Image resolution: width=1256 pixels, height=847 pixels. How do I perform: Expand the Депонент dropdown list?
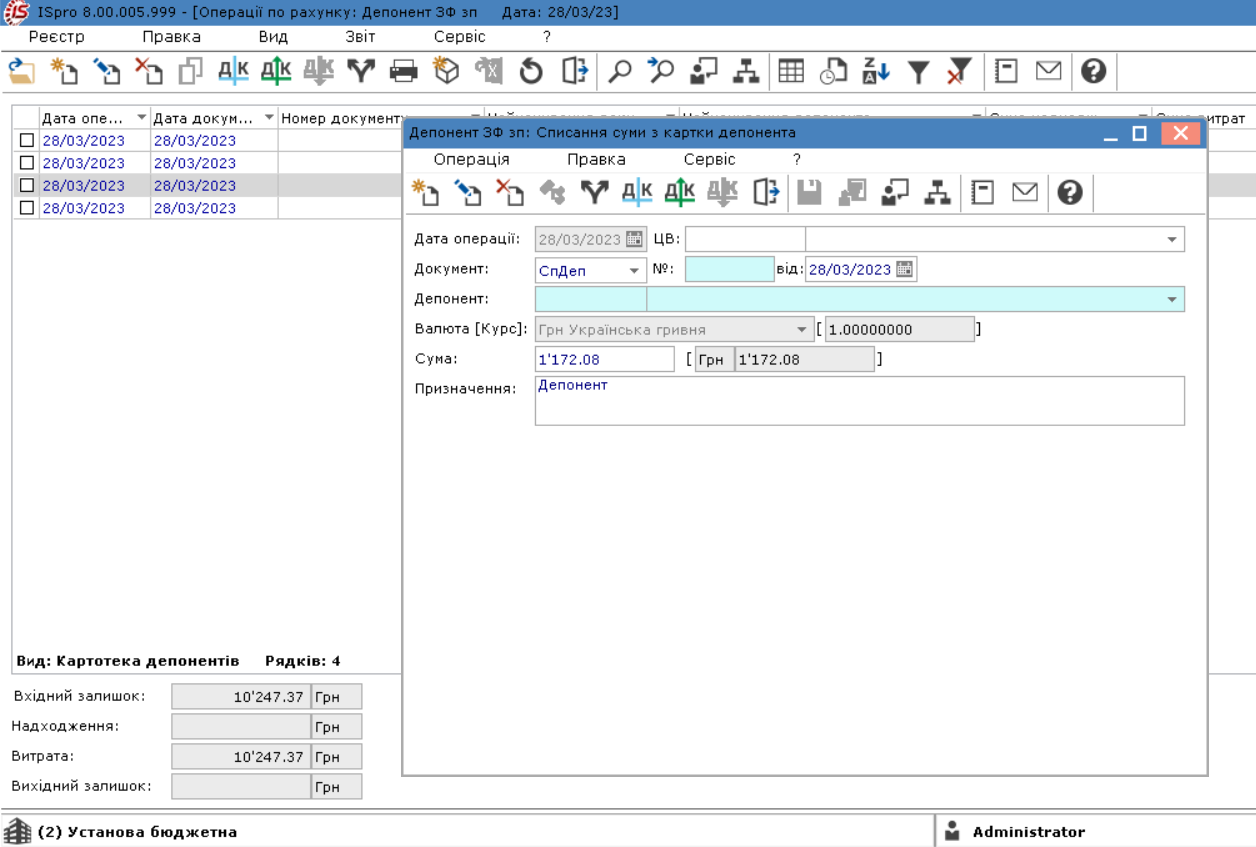(x=1171, y=299)
